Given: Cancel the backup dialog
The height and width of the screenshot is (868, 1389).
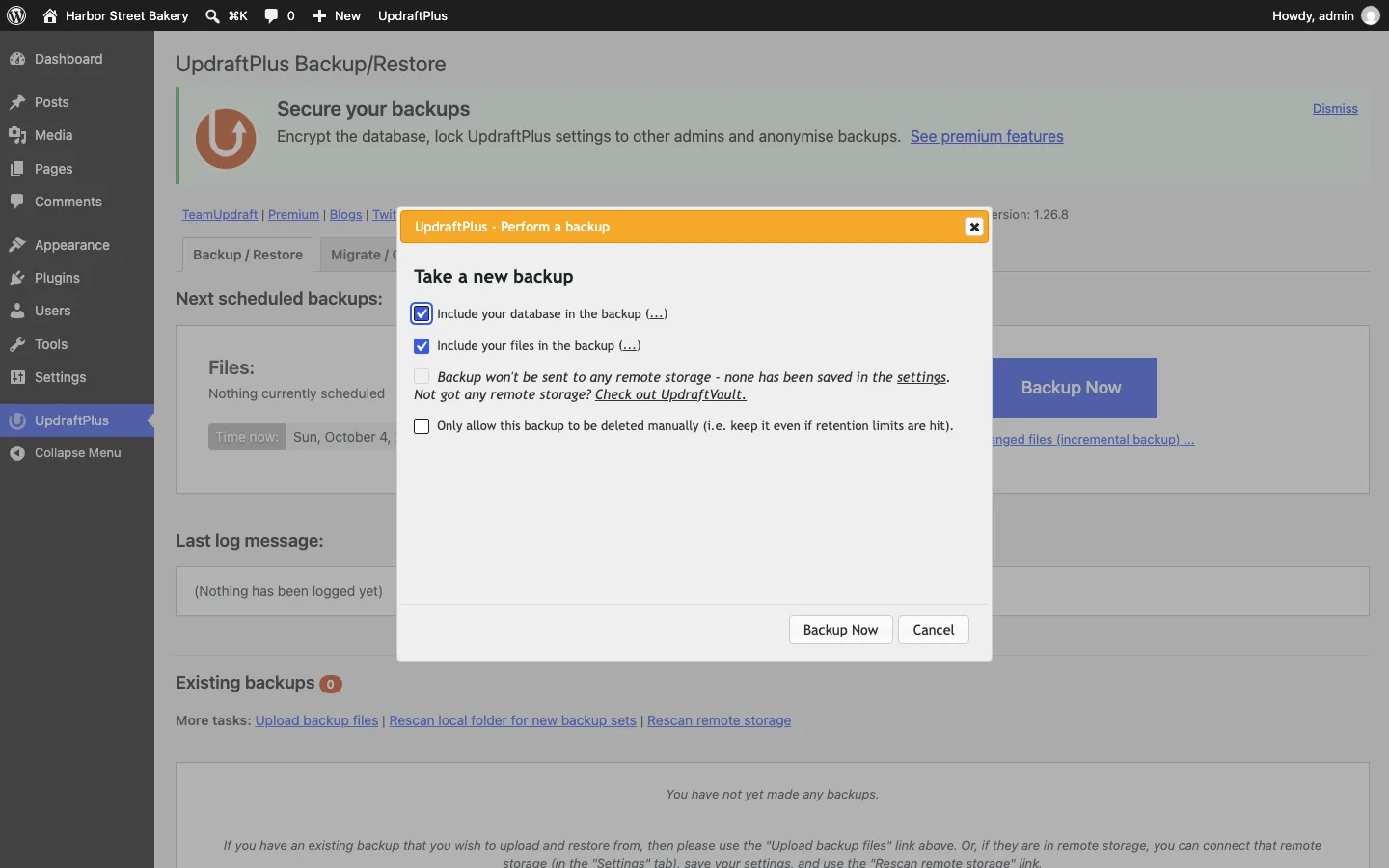Looking at the screenshot, I should click(x=934, y=630).
